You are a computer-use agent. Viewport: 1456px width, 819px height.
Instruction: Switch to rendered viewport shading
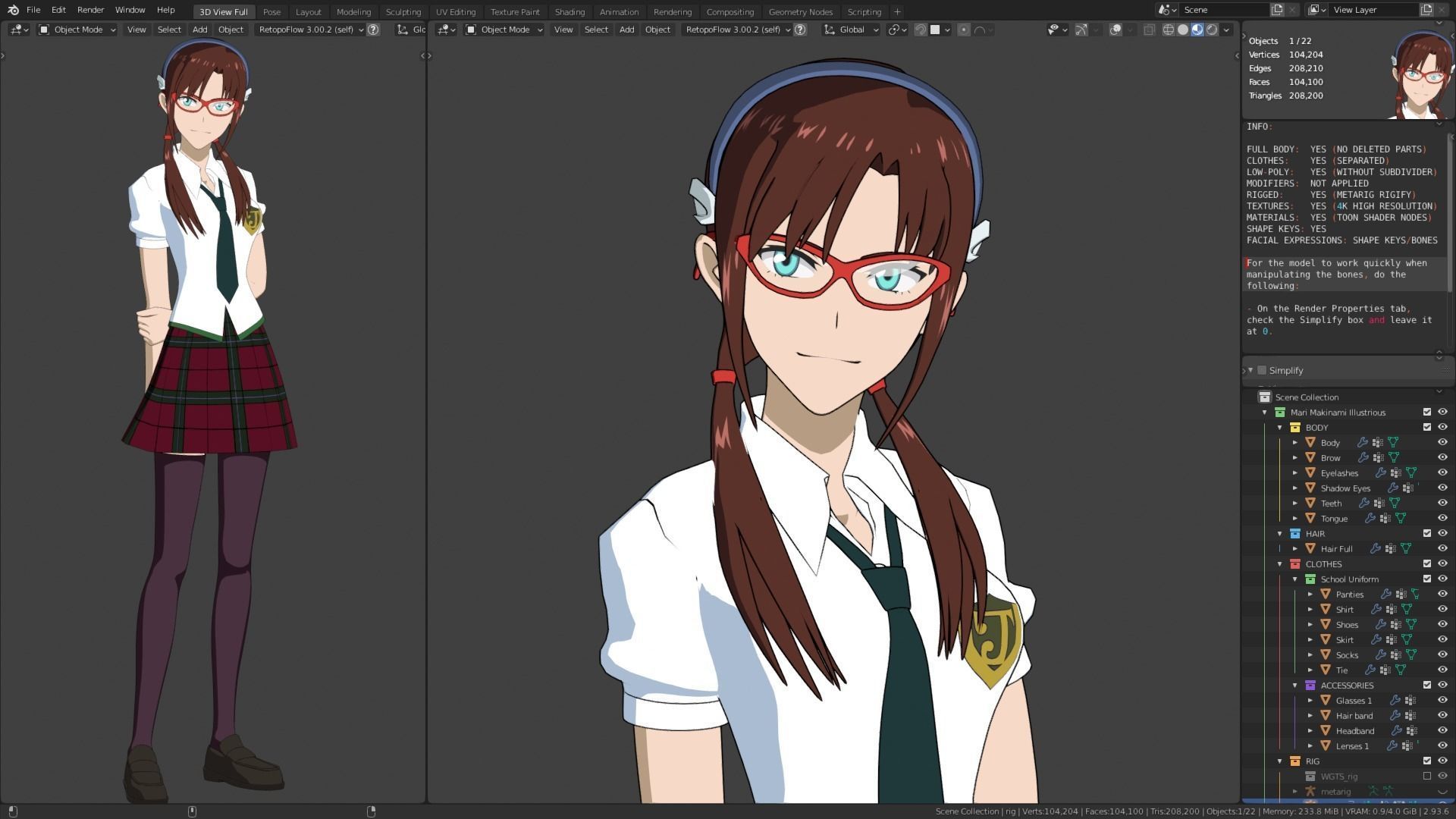1212,30
